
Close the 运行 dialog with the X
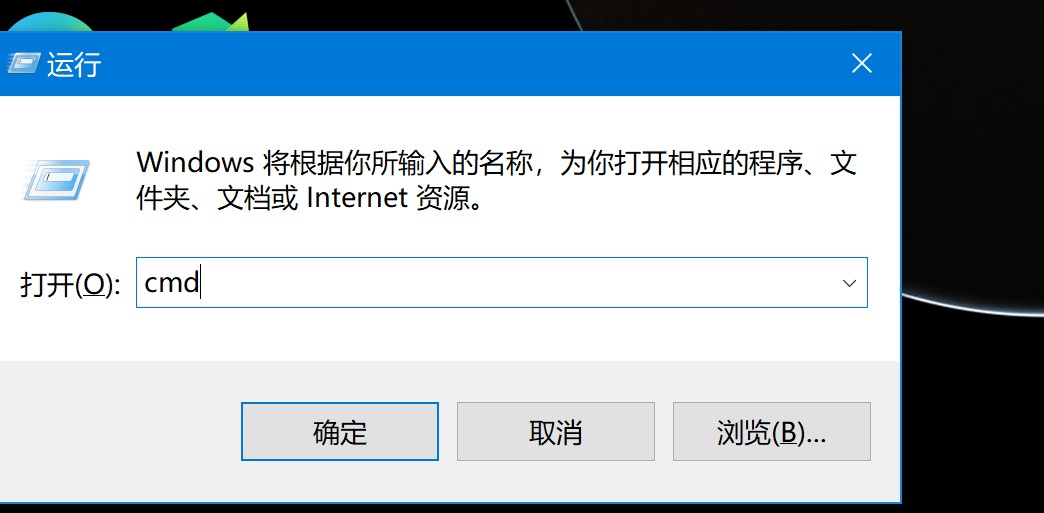pos(862,64)
